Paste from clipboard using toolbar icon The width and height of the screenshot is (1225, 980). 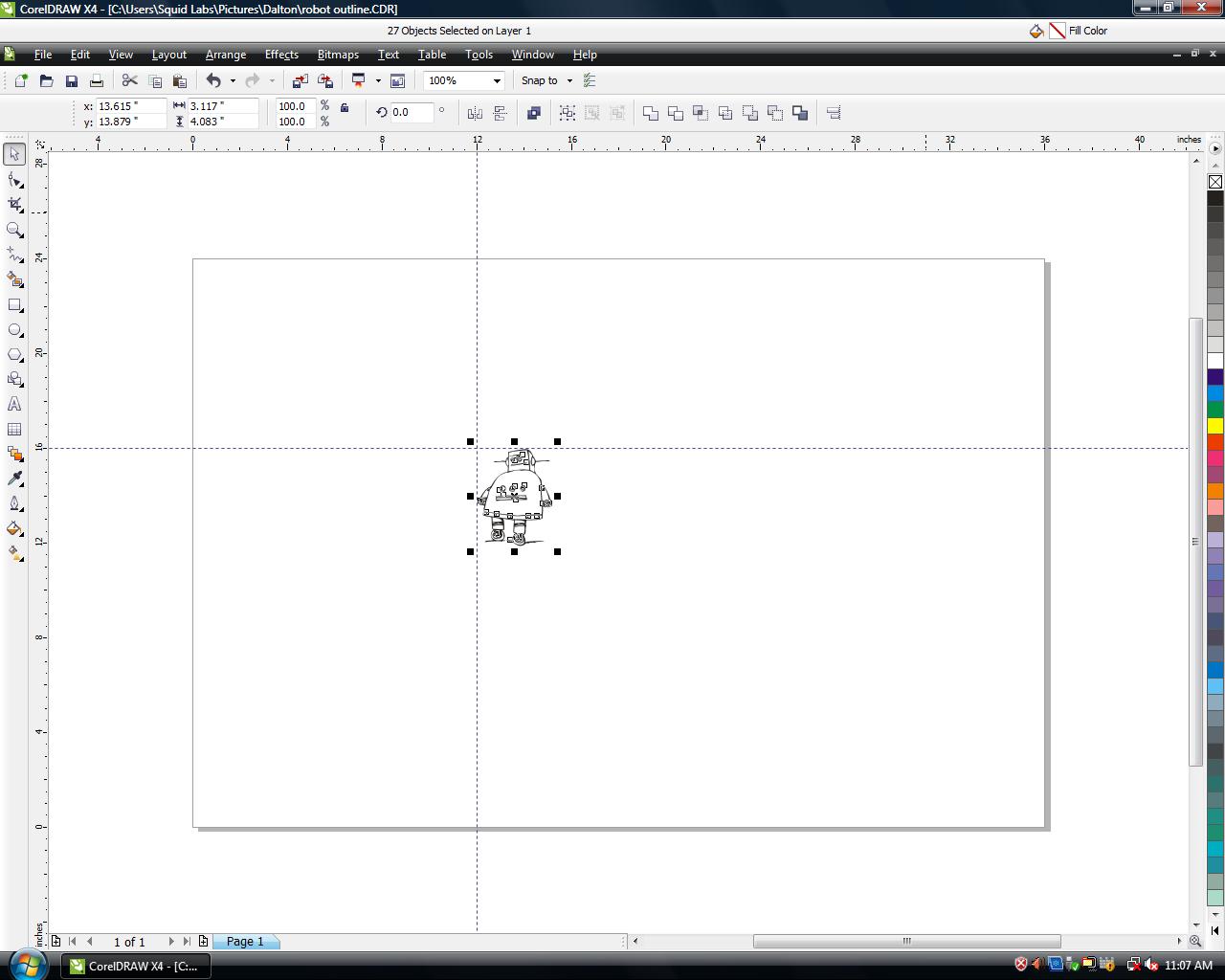pyautogui.click(x=180, y=80)
